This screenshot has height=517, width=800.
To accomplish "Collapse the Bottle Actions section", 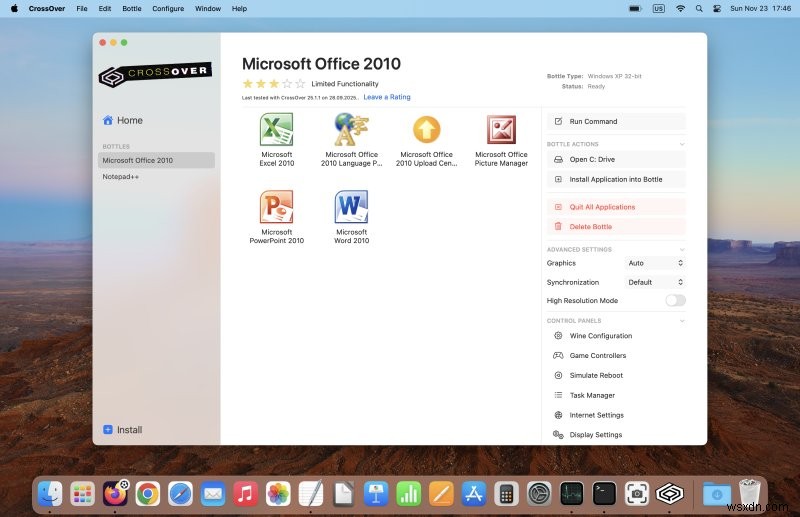I will coord(682,144).
